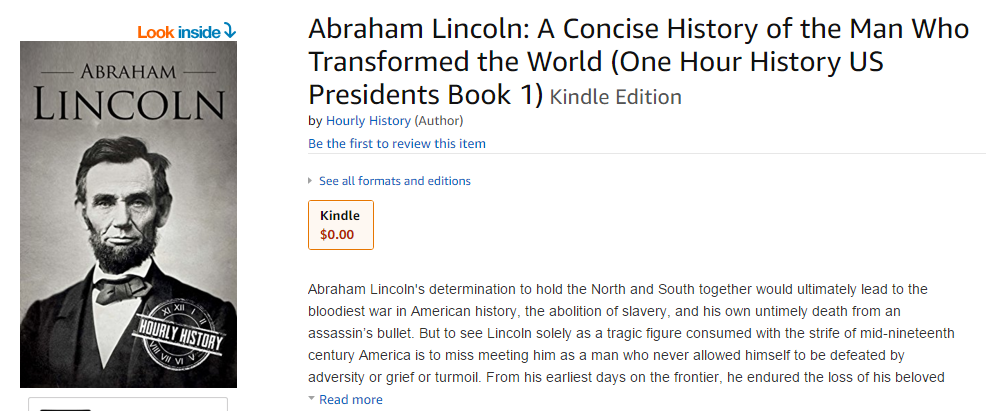
Task: Click the book title heading text
Action: click(638, 62)
